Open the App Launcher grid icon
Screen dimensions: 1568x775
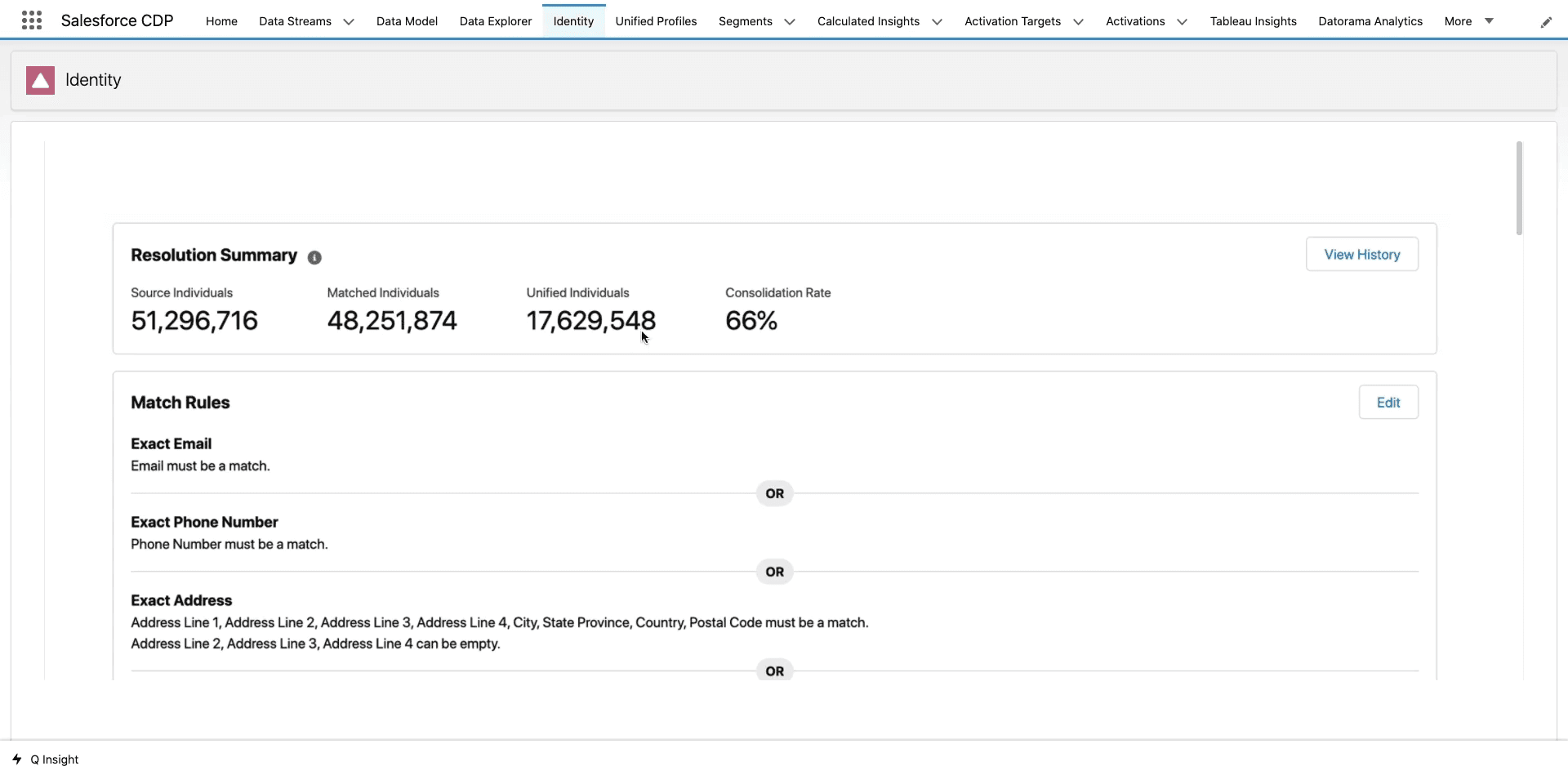(32, 20)
